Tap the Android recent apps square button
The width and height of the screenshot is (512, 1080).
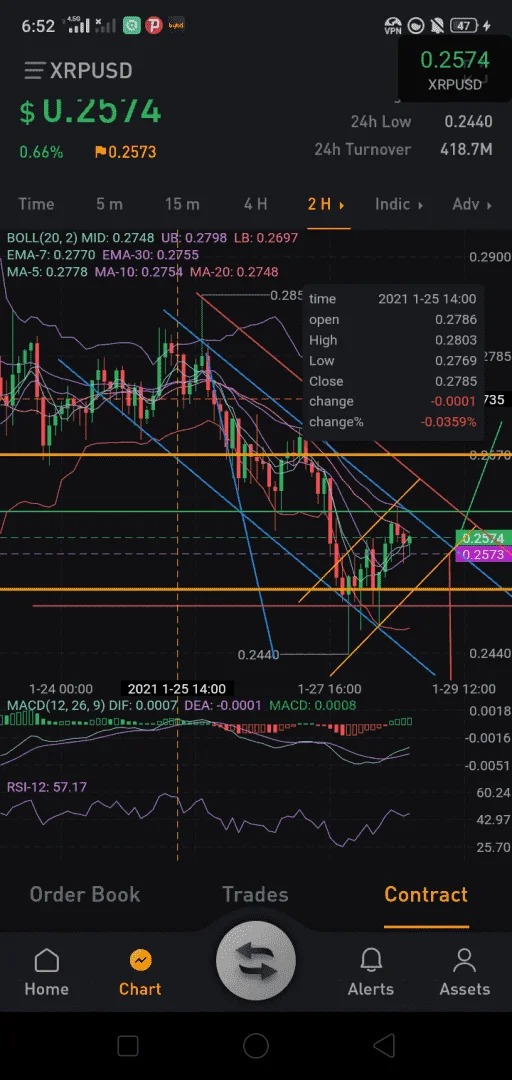[x=127, y=1046]
